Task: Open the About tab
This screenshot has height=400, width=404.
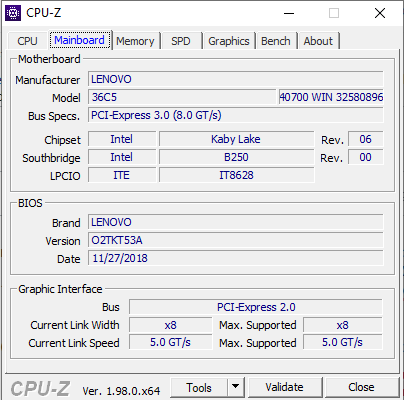Action: click(318, 41)
